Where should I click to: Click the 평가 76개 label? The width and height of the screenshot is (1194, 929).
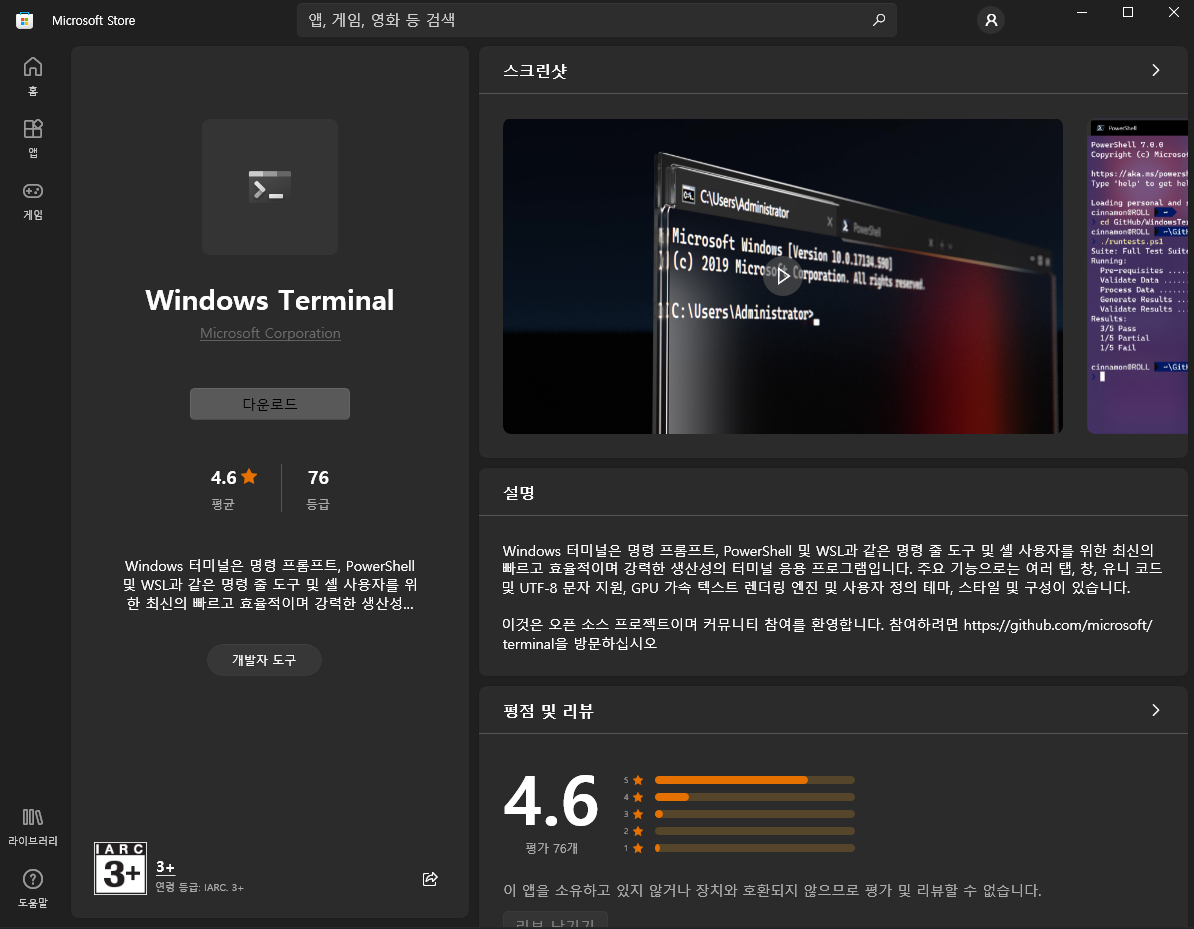551,848
